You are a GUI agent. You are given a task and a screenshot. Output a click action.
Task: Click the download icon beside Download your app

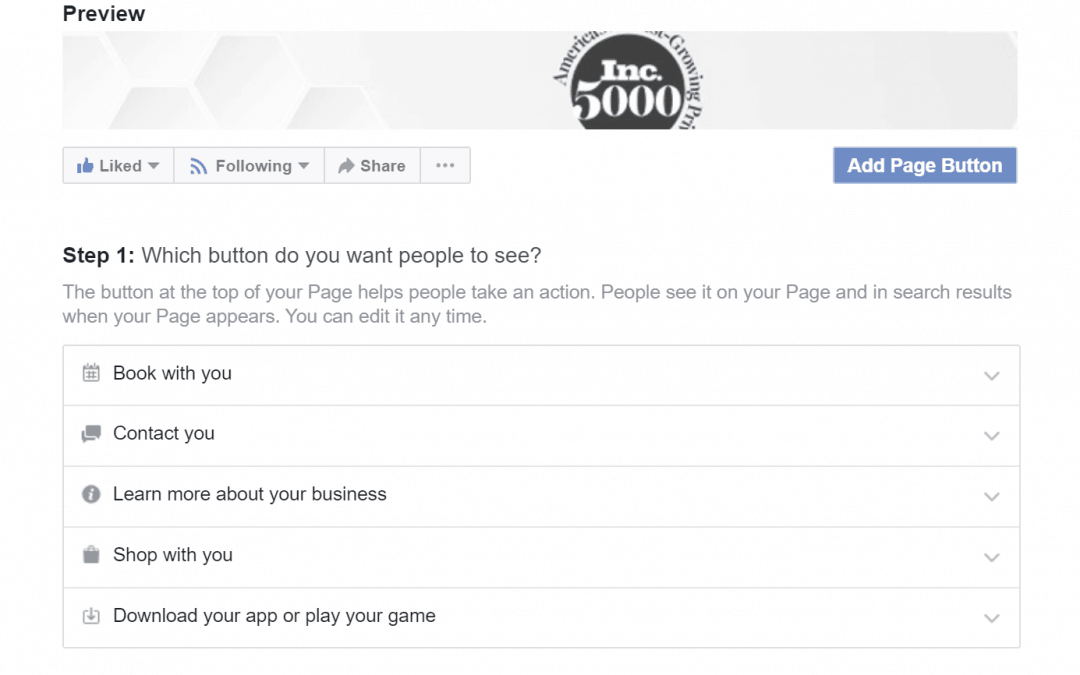coord(91,616)
